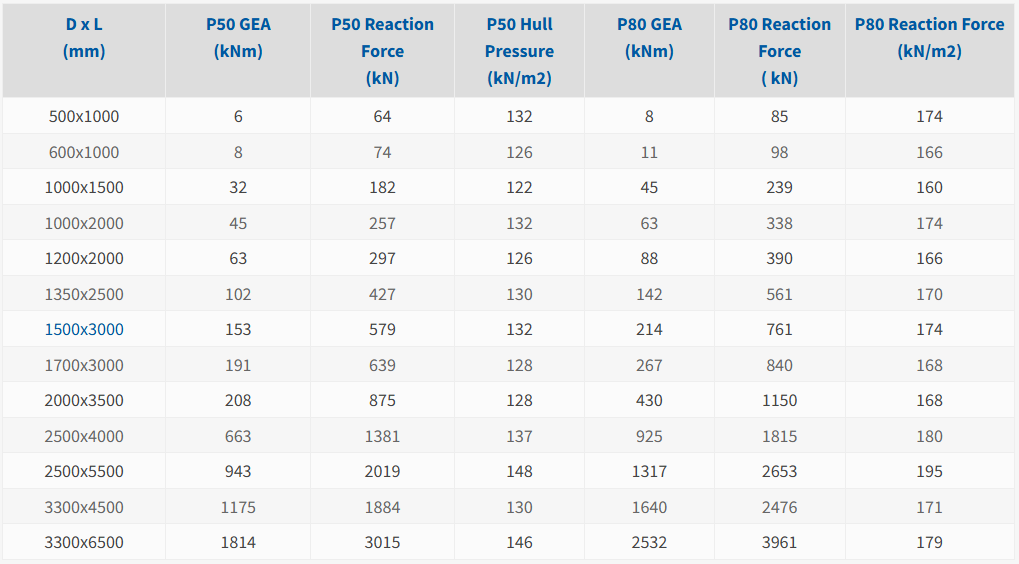Click P50 reaction force value 3015
1019x564 pixels.
[x=382, y=542]
